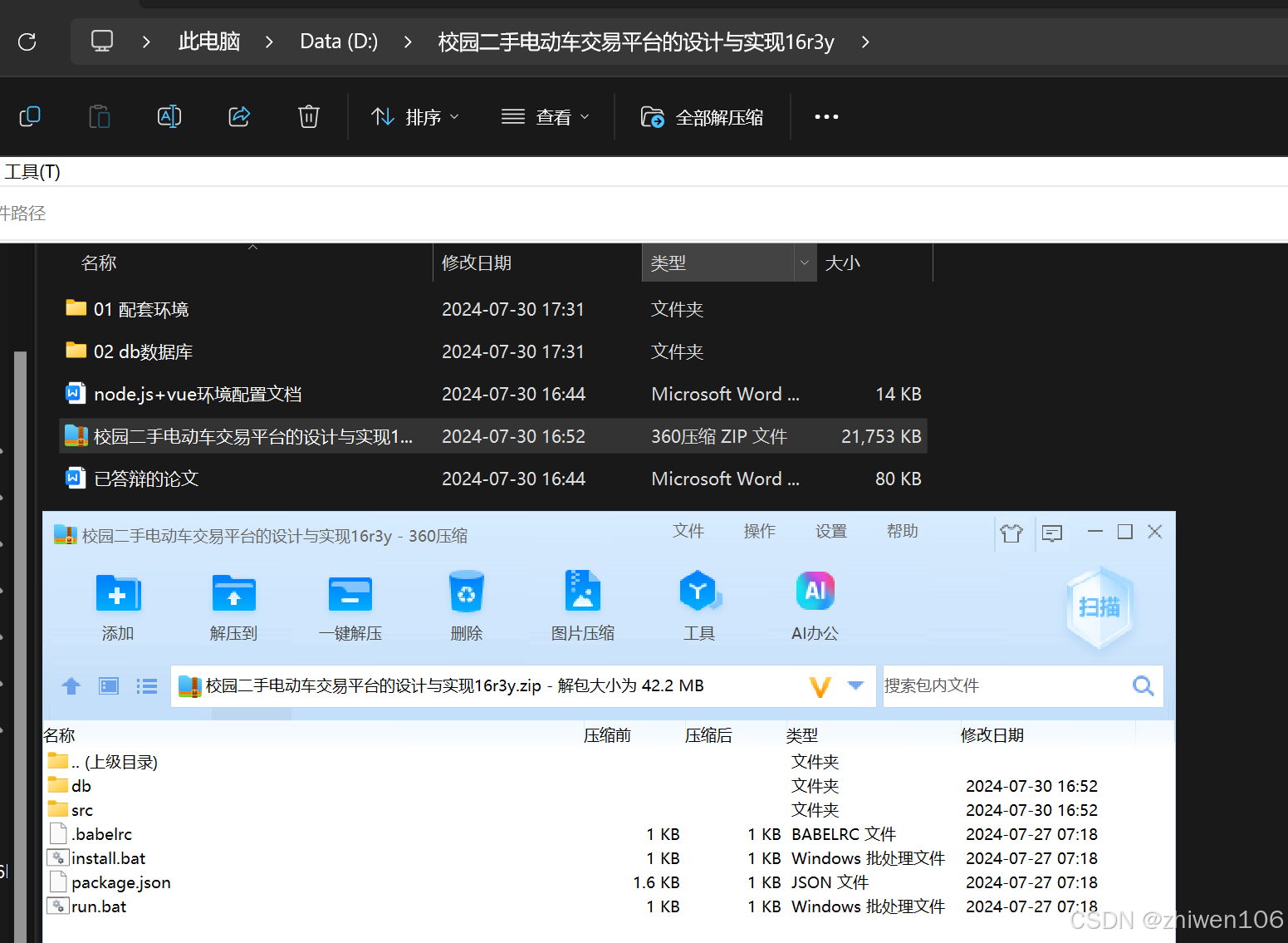Image resolution: width=1288 pixels, height=943 pixels.
Task: Click the up-level arrow icon in 360压缩
Action: pyautogui.click(x=71, y=685)
